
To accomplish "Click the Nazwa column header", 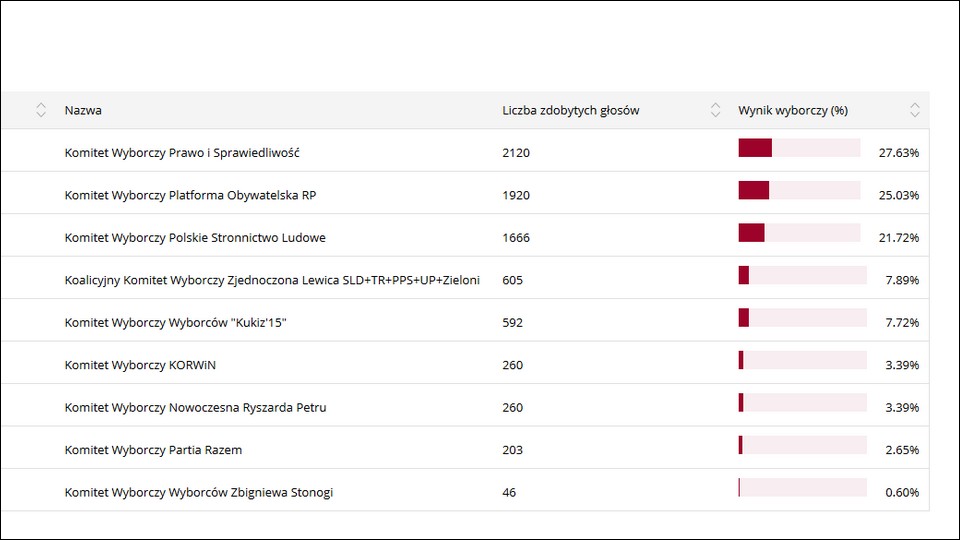I will pyautogui.click(x=83, y=110).
